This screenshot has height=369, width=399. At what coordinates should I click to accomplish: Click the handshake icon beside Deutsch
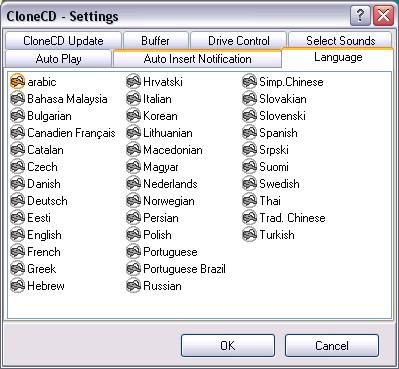point(18,201)
